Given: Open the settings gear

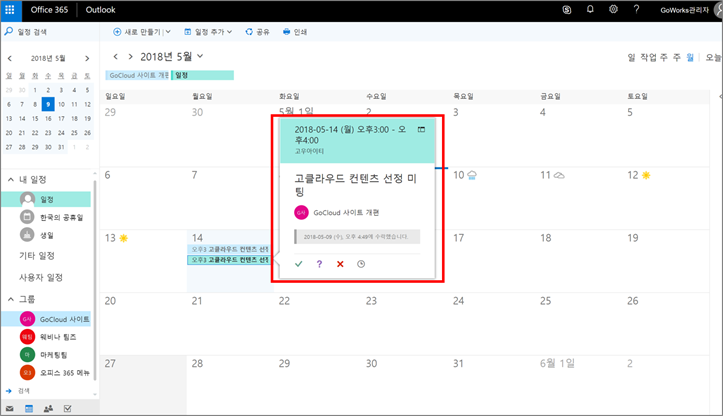Looking at the screenshot, I should 613,10.
